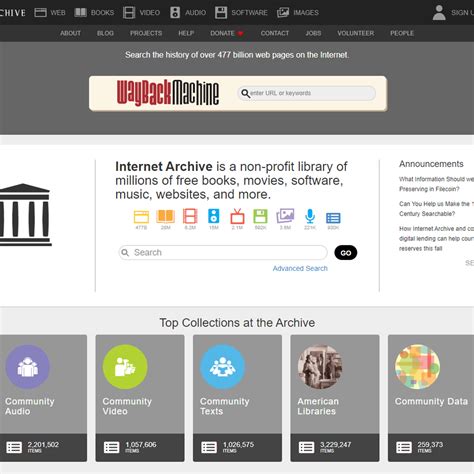Click the Community Audio card title
Image resolution: width=474 pixels, height=474 pixels.
click(x=29, y=406)
